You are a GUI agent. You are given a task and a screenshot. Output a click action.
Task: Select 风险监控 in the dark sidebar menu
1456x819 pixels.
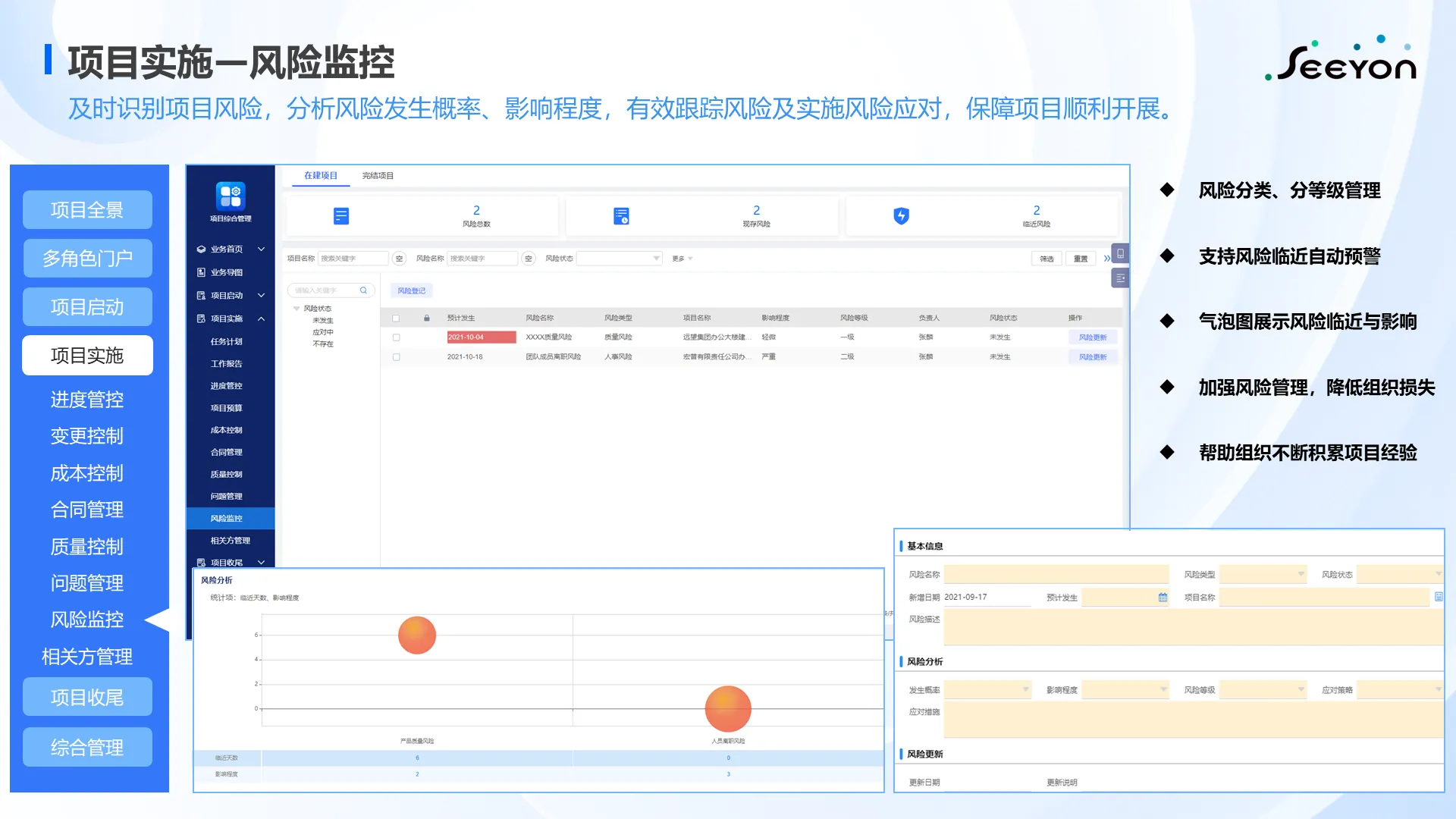[x=231, y=519]
